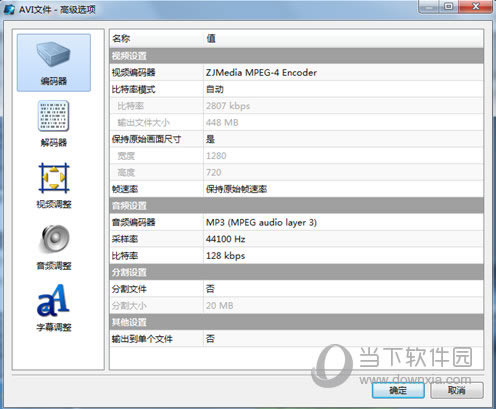This screenshot has height=409, width=496.
Task: Click the 分割大小 row label
Action: point(129,305)
